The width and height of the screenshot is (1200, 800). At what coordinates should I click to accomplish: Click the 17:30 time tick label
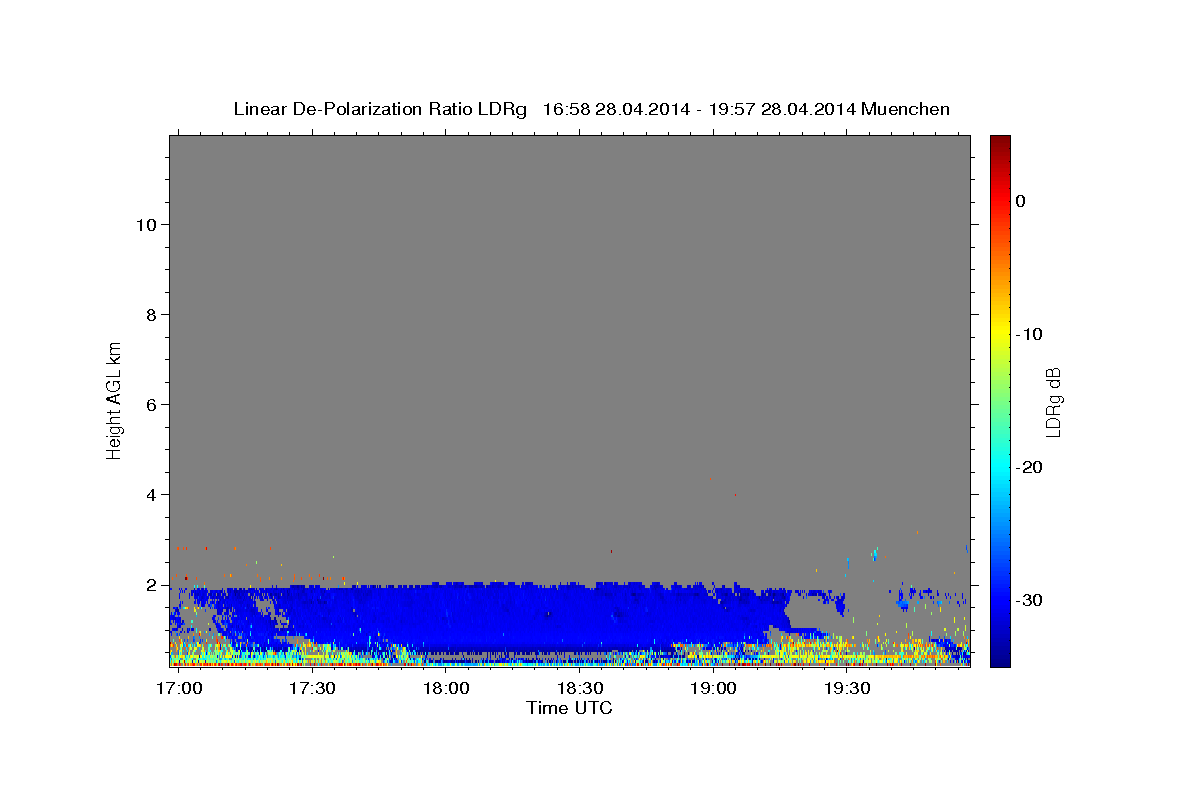pyautogui.click(x=312, y=689)
